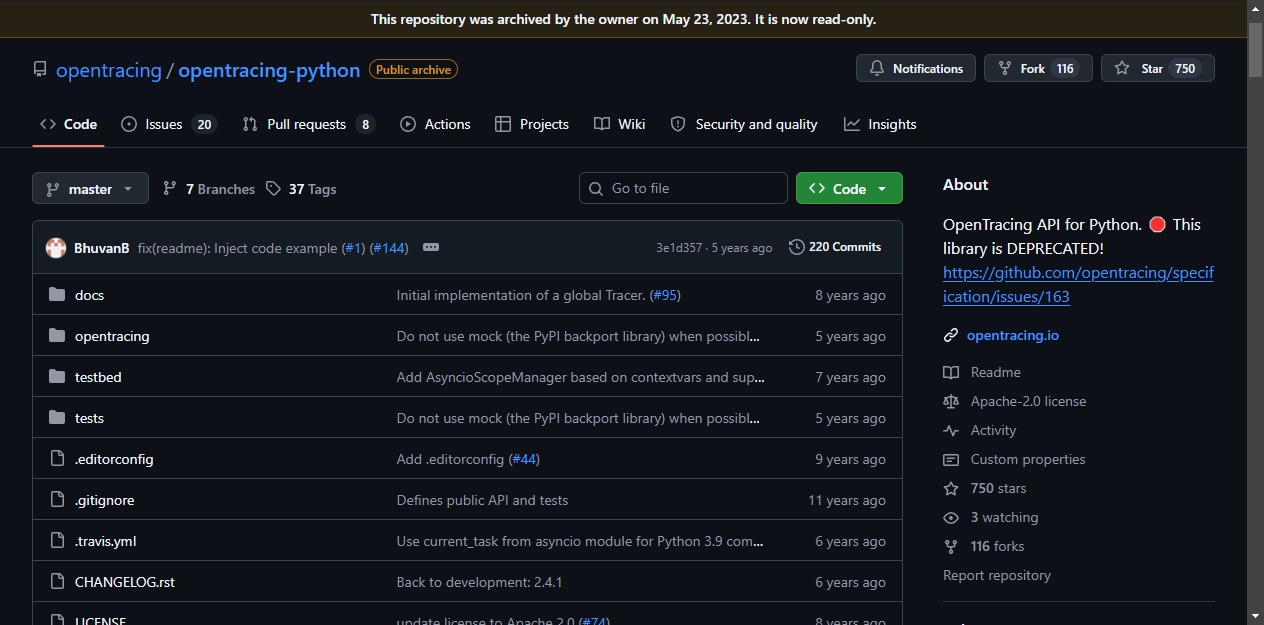Click the .travis.yml file icon
Image resolution: width=1264 pixels, height=625 pixels.
57,541
